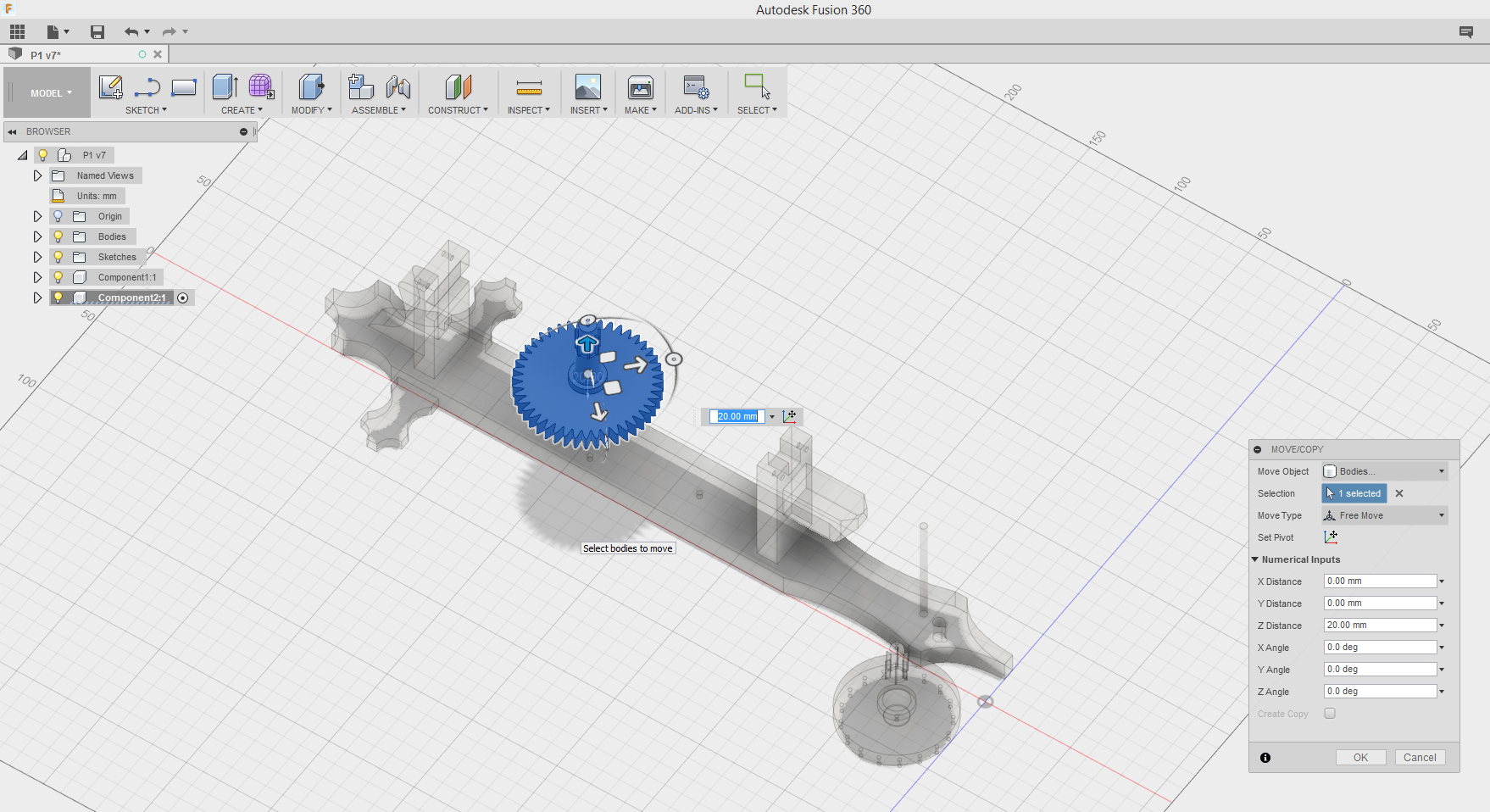Toggle visibility bulb of Component2:1
Screen dimensions: 1490x812
click(58, 298)
